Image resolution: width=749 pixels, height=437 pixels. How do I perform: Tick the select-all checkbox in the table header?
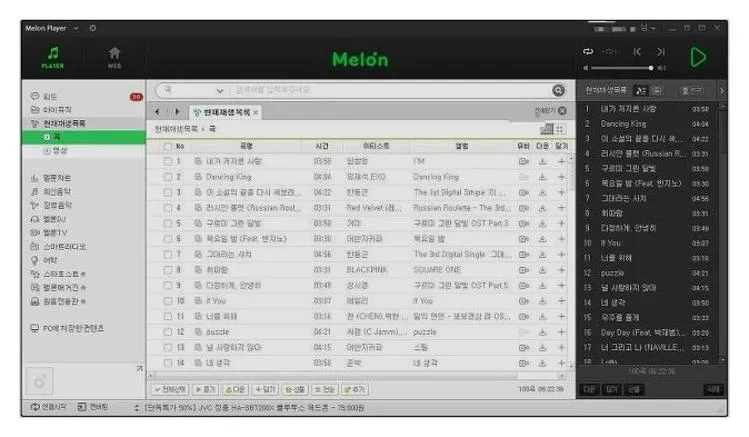point(167,147)
